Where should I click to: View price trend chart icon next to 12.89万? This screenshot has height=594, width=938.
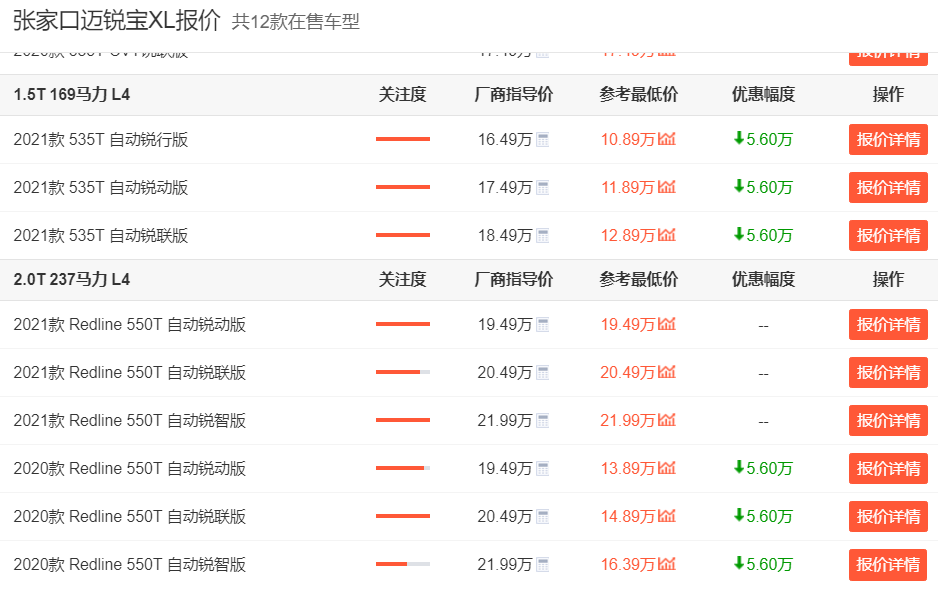tap(666, 234)
